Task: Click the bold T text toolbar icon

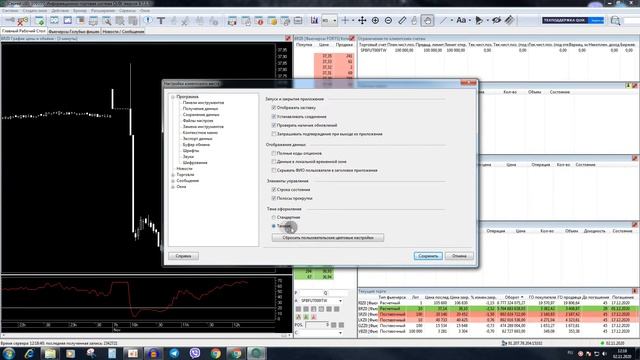Action: pyautogui.click(x=161, y=20)
